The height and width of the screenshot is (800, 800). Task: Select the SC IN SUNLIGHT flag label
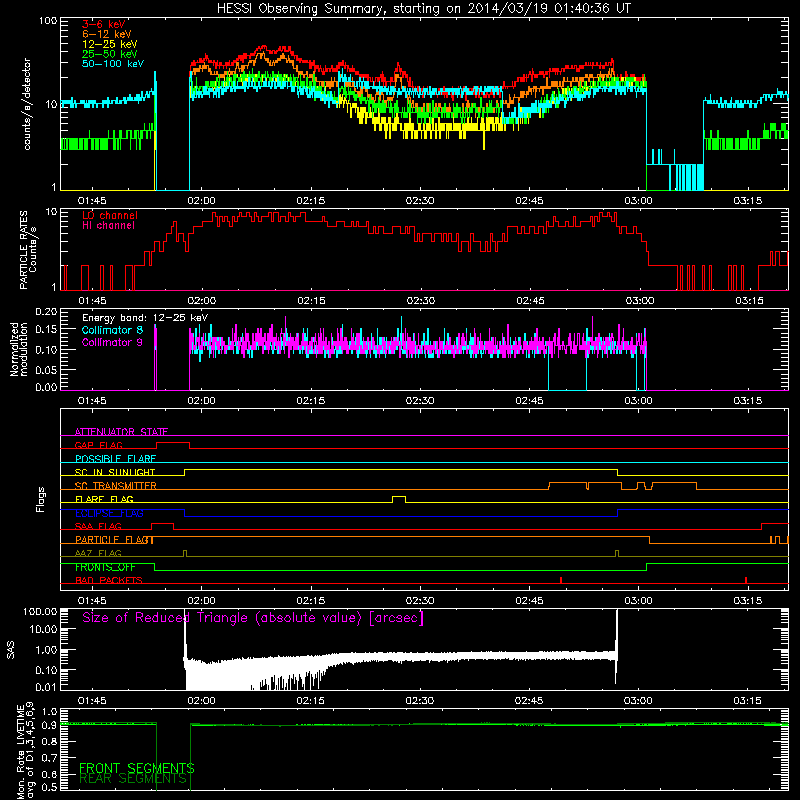click(115, 472)
